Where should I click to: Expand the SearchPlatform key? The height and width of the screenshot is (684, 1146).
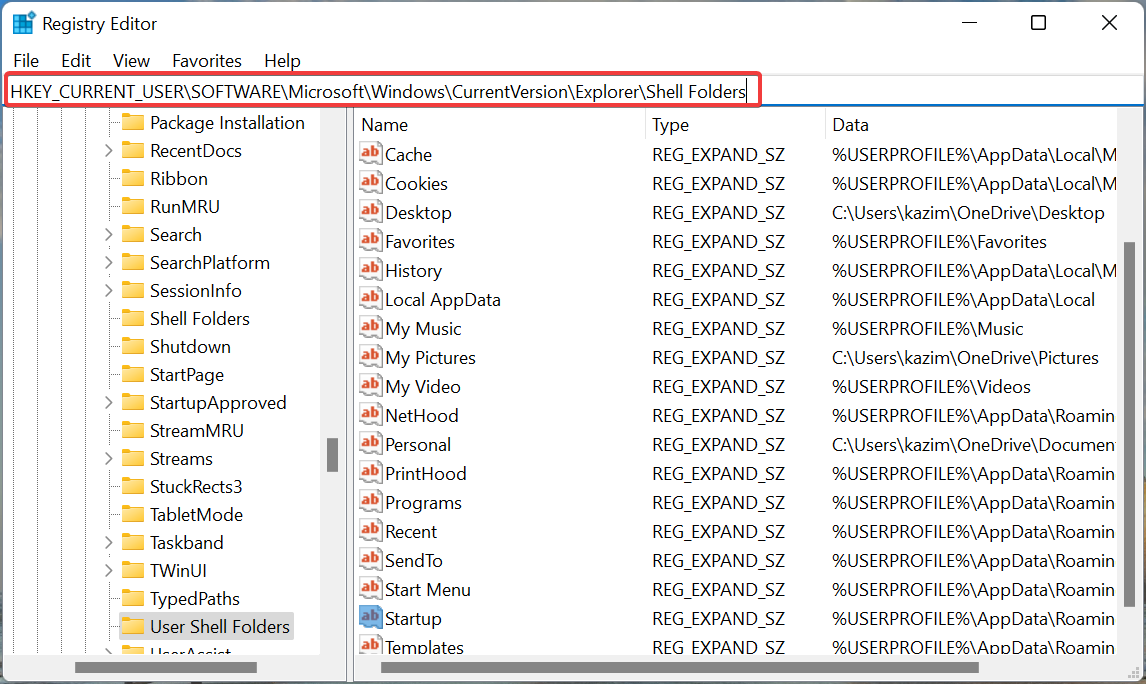(108, 262)
